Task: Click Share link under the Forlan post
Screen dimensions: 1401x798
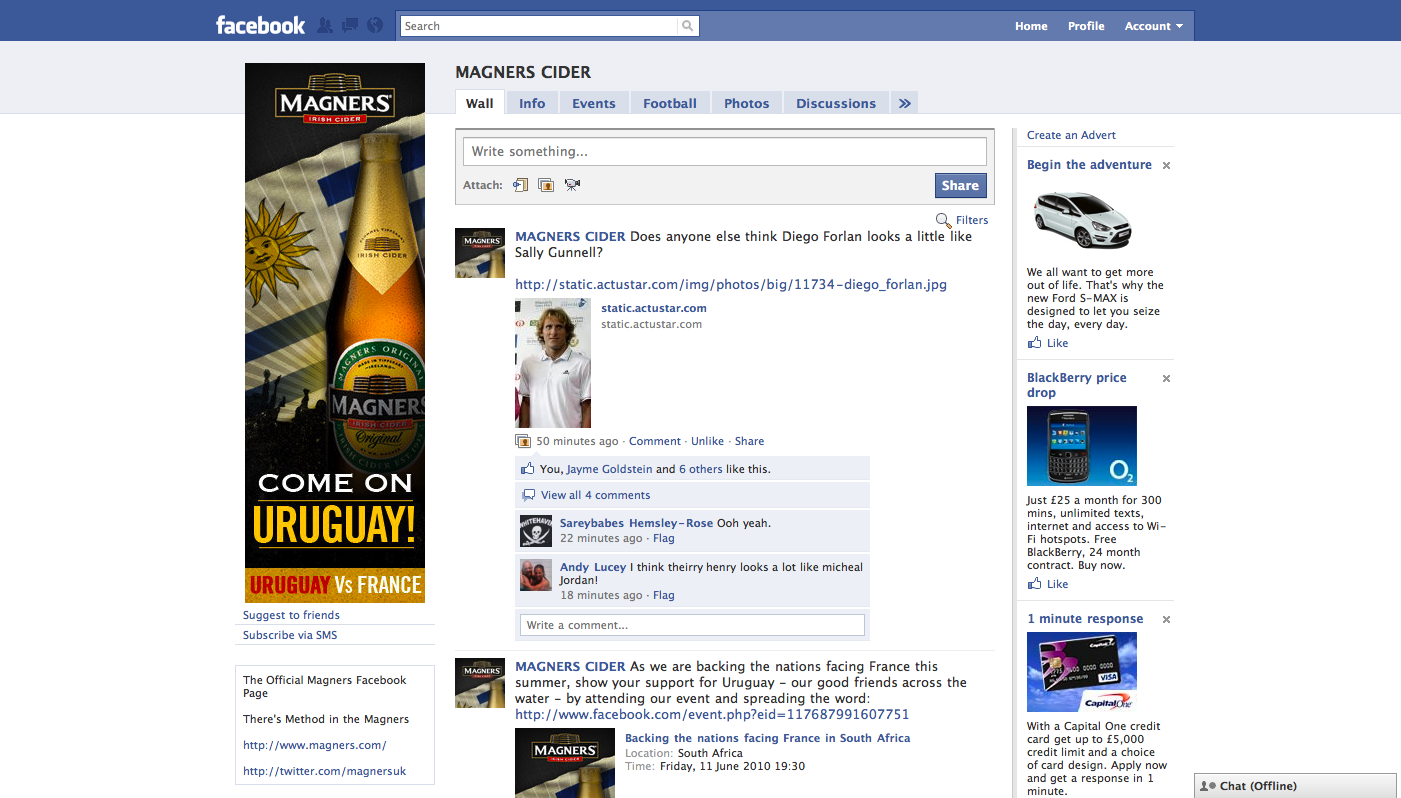Action: [749, 441]
